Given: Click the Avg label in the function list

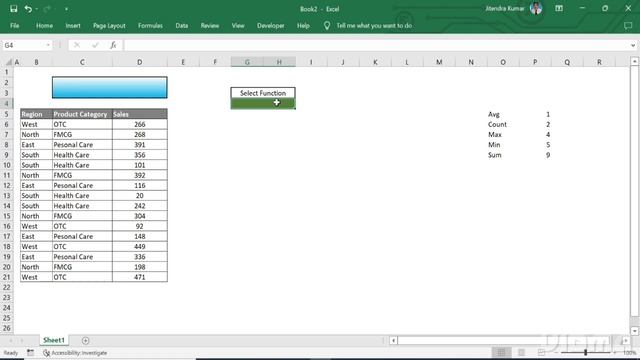Looking at the screenshot, I should (x=493, y=114).
